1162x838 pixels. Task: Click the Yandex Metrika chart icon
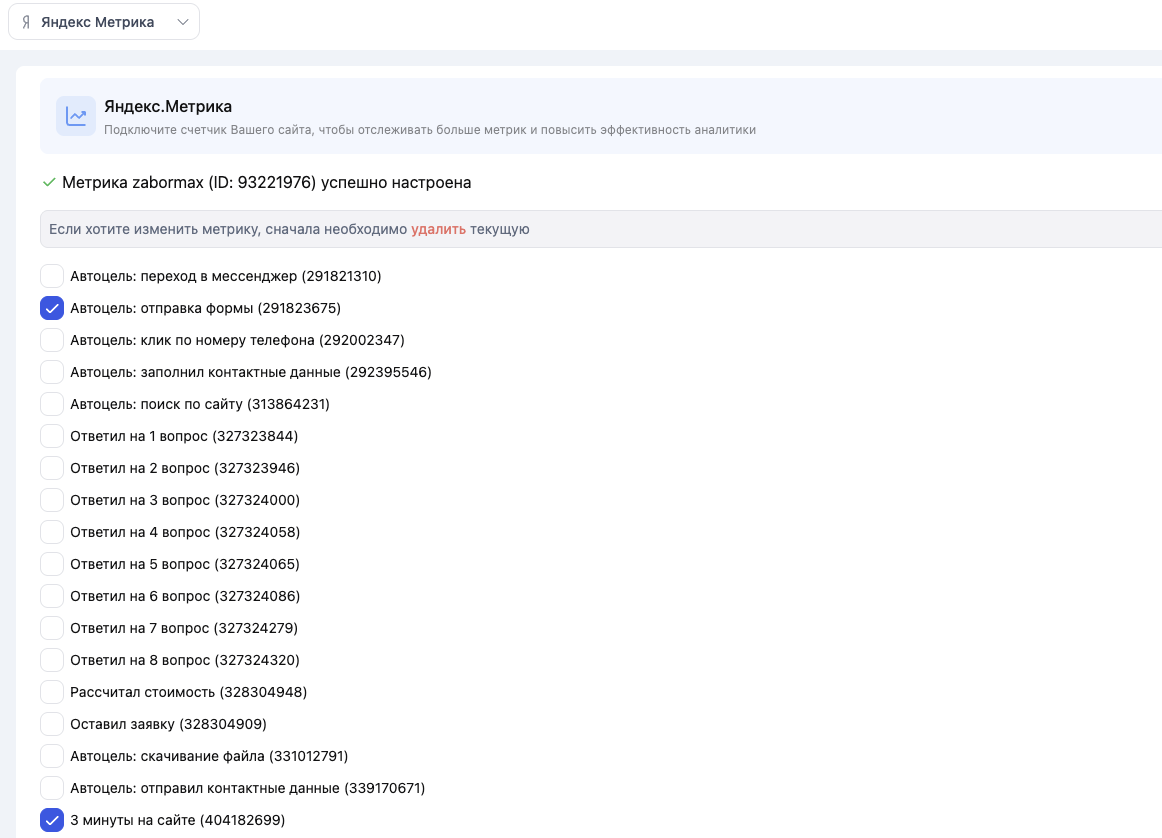pos(76,116)
